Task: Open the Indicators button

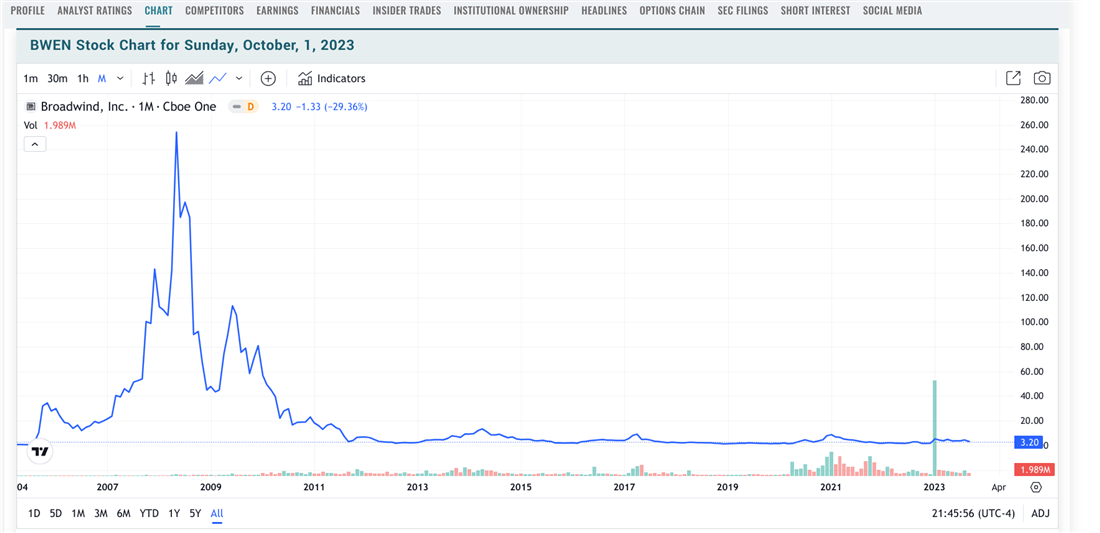Action: click(x=332, y=78)
